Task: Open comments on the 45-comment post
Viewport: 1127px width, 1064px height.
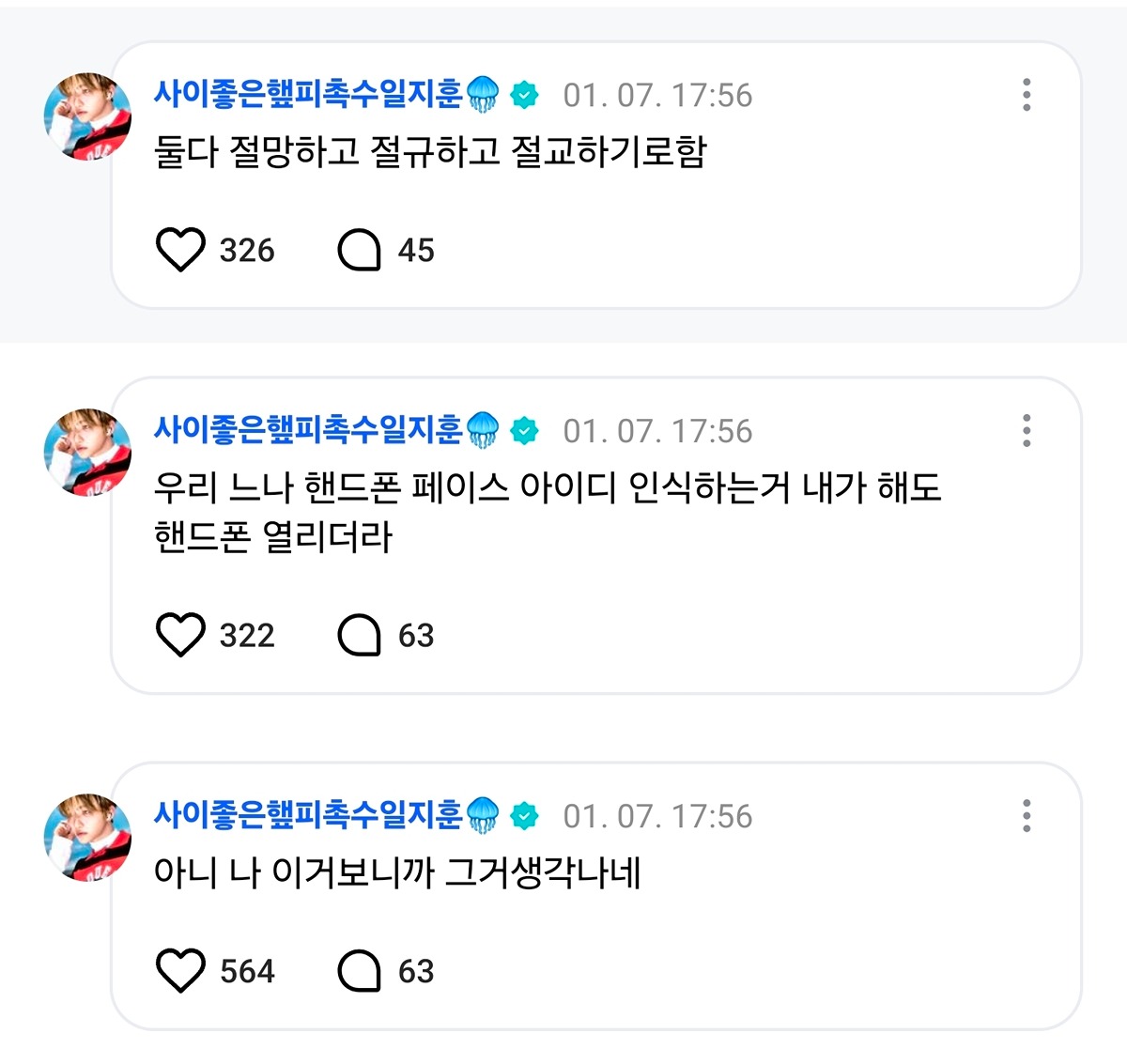Action: click(359, 250)
